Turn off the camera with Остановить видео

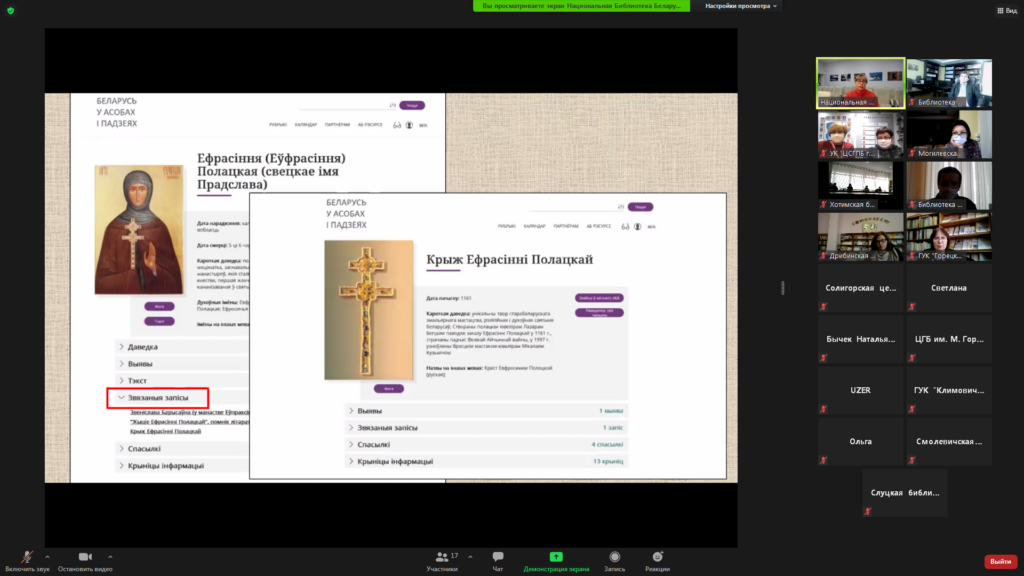click(x=85, y=561)
